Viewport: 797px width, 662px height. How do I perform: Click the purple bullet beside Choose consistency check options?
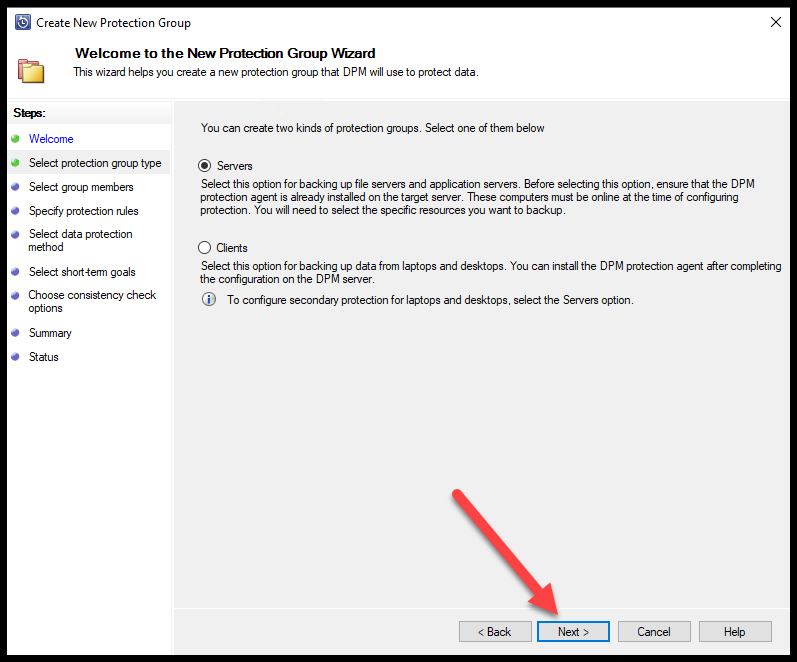(15, 295)
